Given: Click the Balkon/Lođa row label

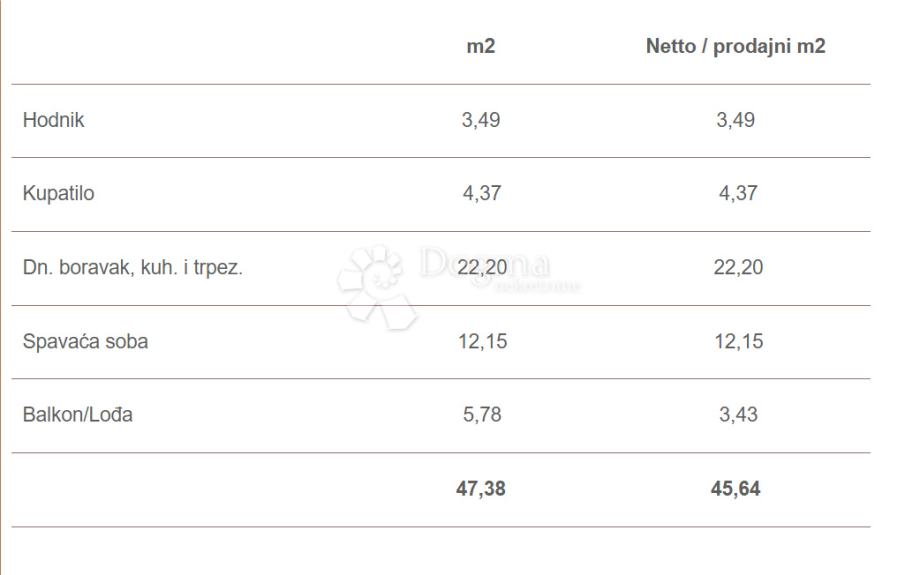Looking at the screenshot, I should (x=78, y=415).
